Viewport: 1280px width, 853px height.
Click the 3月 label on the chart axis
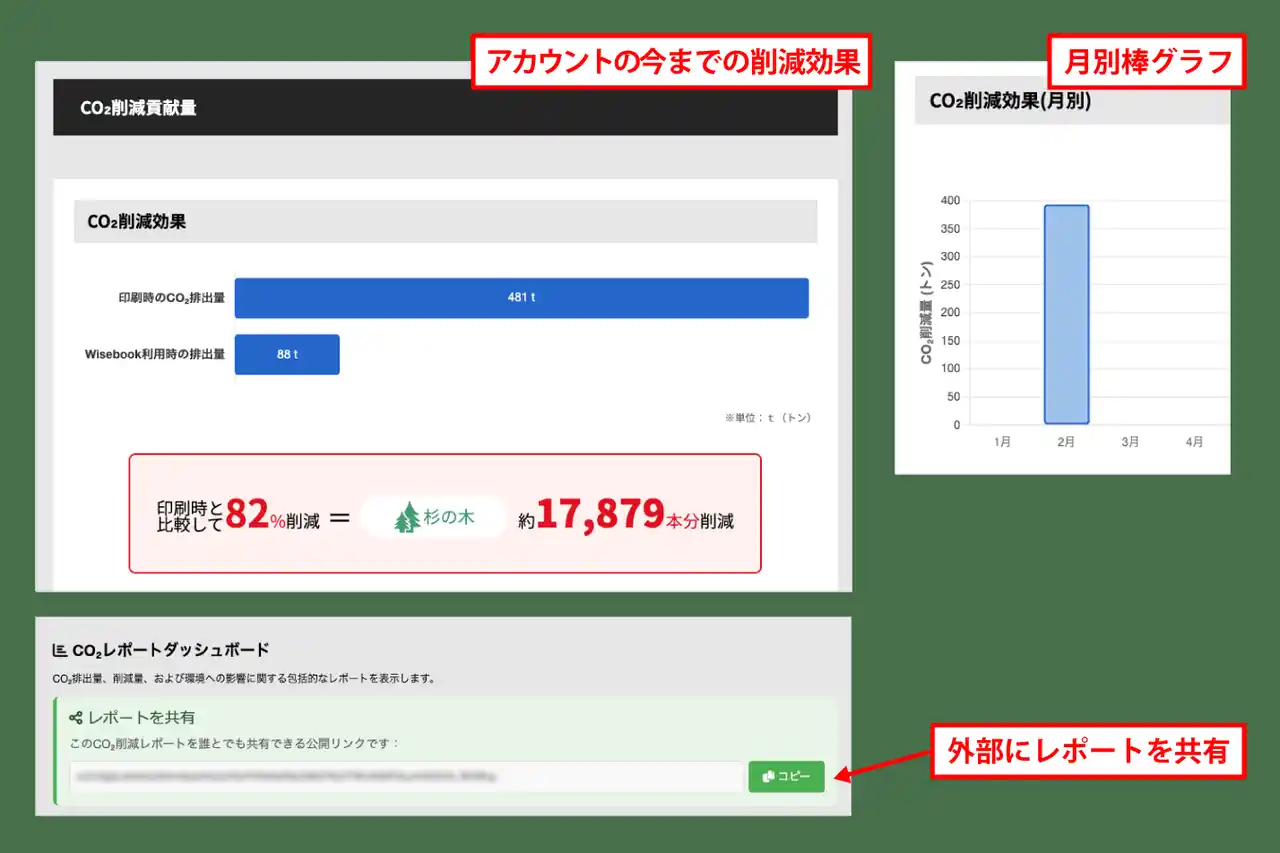pos(1130,442)
